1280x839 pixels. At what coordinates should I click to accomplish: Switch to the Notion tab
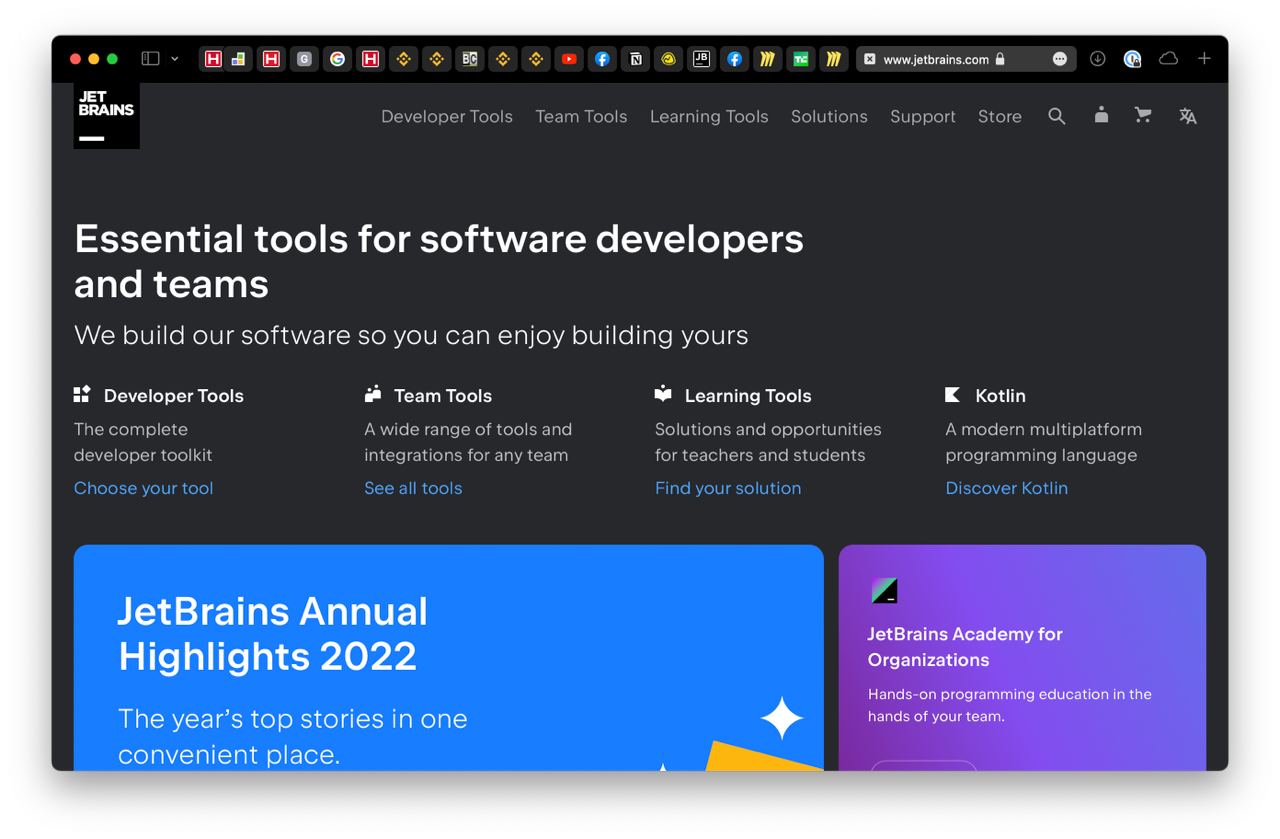click(x=635, y=59)
